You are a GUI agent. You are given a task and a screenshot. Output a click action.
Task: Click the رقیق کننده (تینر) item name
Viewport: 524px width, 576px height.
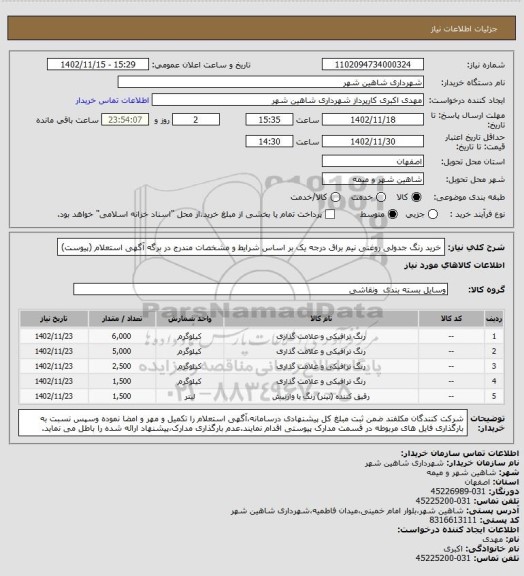coord(321,396)
